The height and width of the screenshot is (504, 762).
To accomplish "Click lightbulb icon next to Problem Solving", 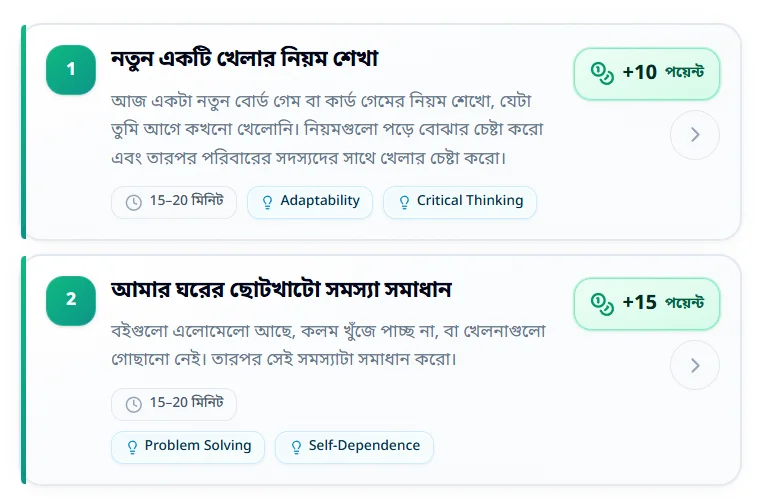I will (132, 447).
